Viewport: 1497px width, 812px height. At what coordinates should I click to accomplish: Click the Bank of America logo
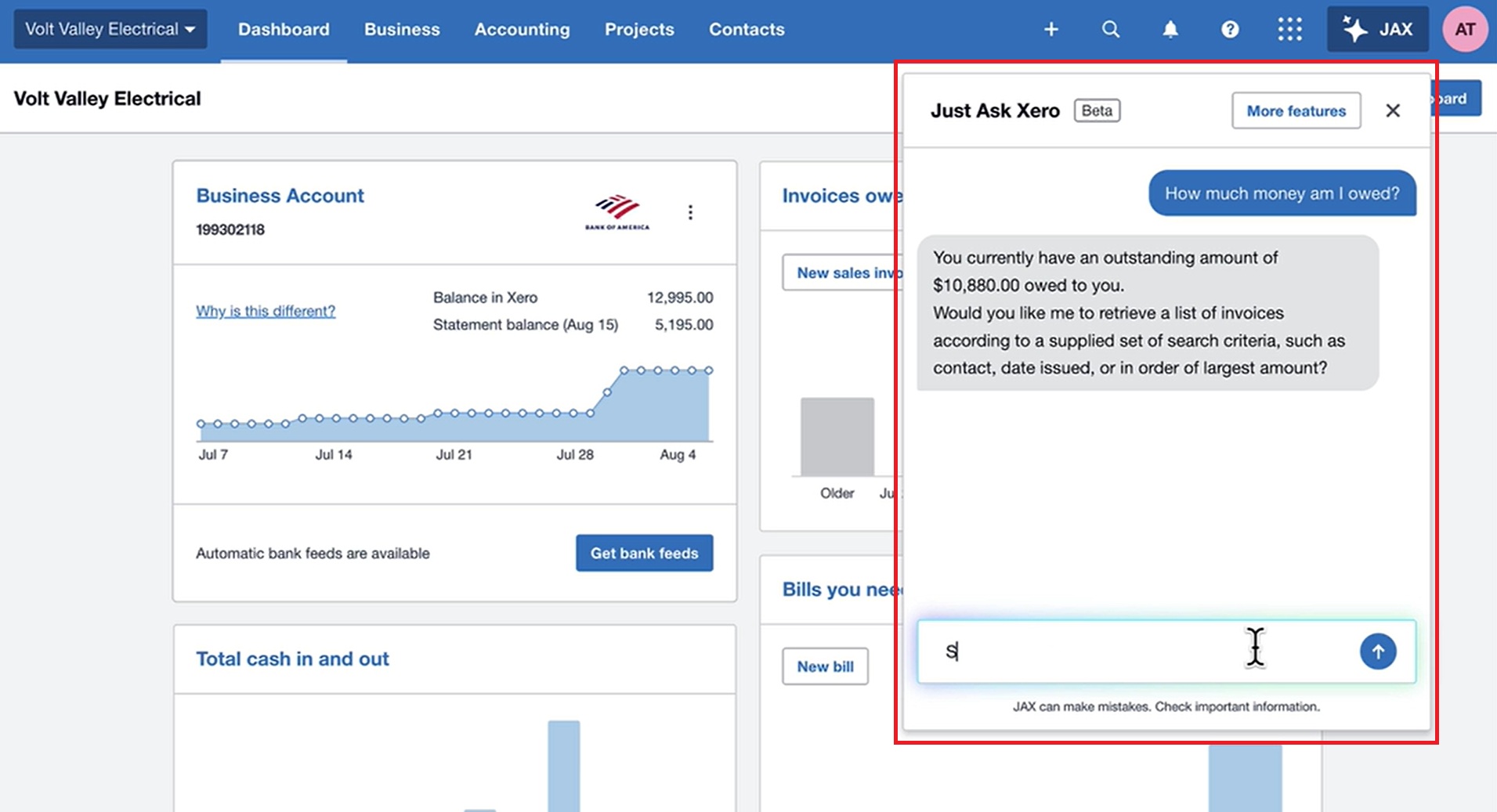(x=617, y=212)
